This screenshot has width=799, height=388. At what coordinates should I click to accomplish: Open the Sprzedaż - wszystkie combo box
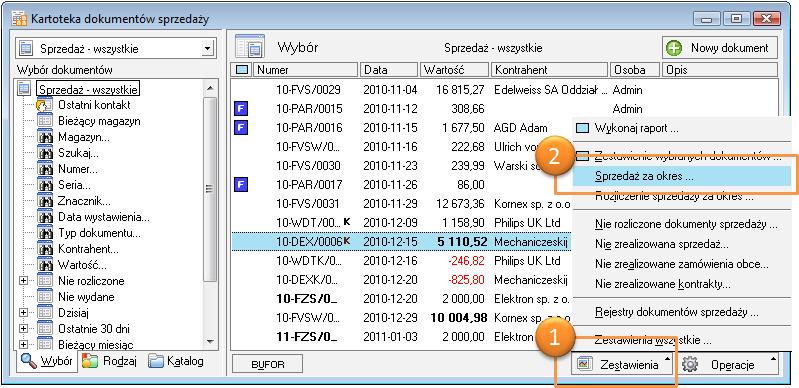(206, 49)
